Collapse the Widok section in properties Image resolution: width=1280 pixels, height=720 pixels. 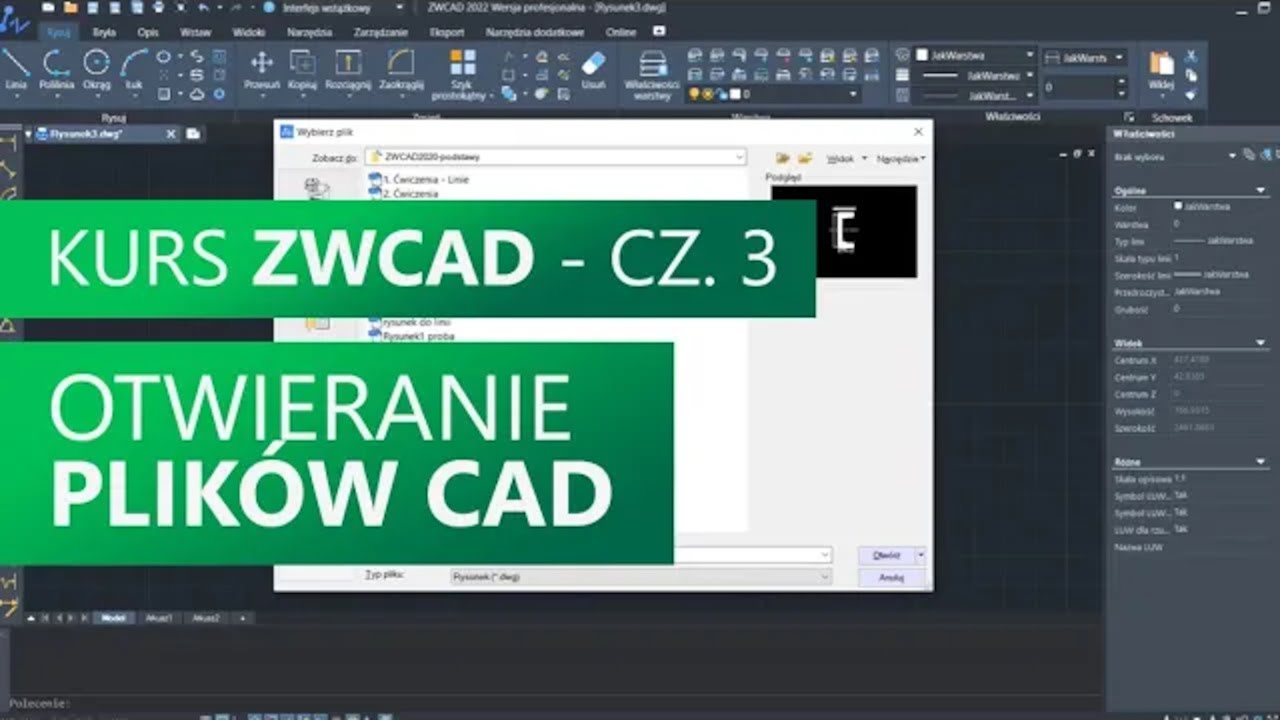pyautogui.click(x=1260, y=343)
